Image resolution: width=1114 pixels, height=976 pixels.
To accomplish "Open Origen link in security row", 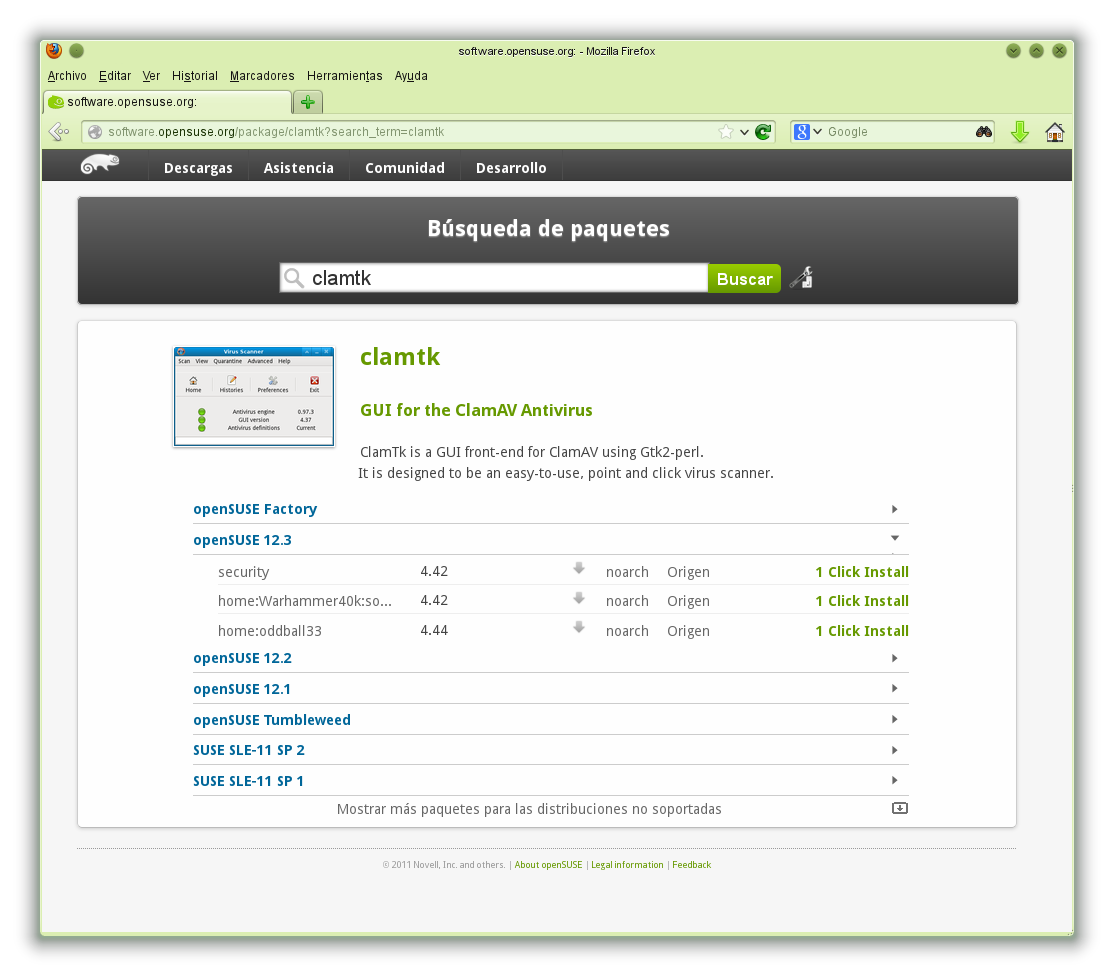I will [688, 572].
